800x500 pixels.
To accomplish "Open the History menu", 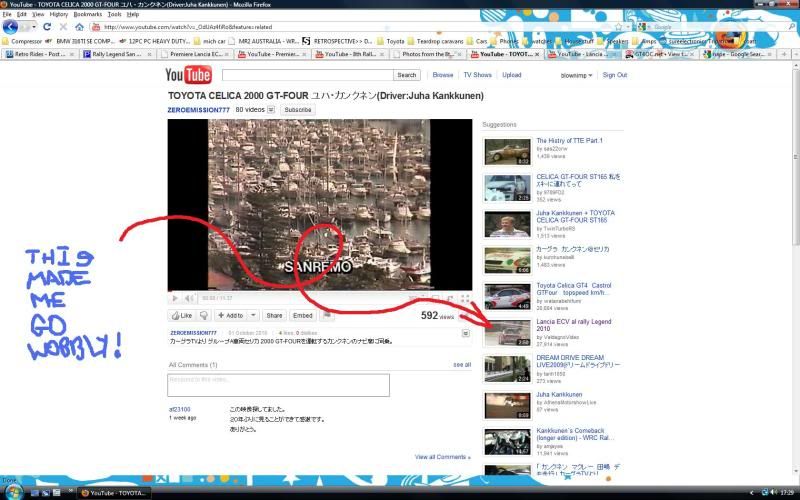I will click(x=59, y=14).
